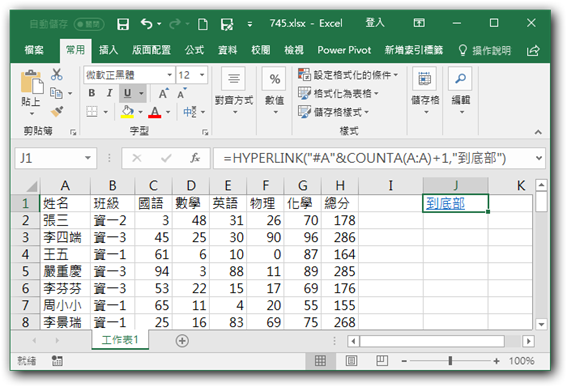
Task: Click the 到底部 hyperlink in cell J1
Action: pos(445,204)
